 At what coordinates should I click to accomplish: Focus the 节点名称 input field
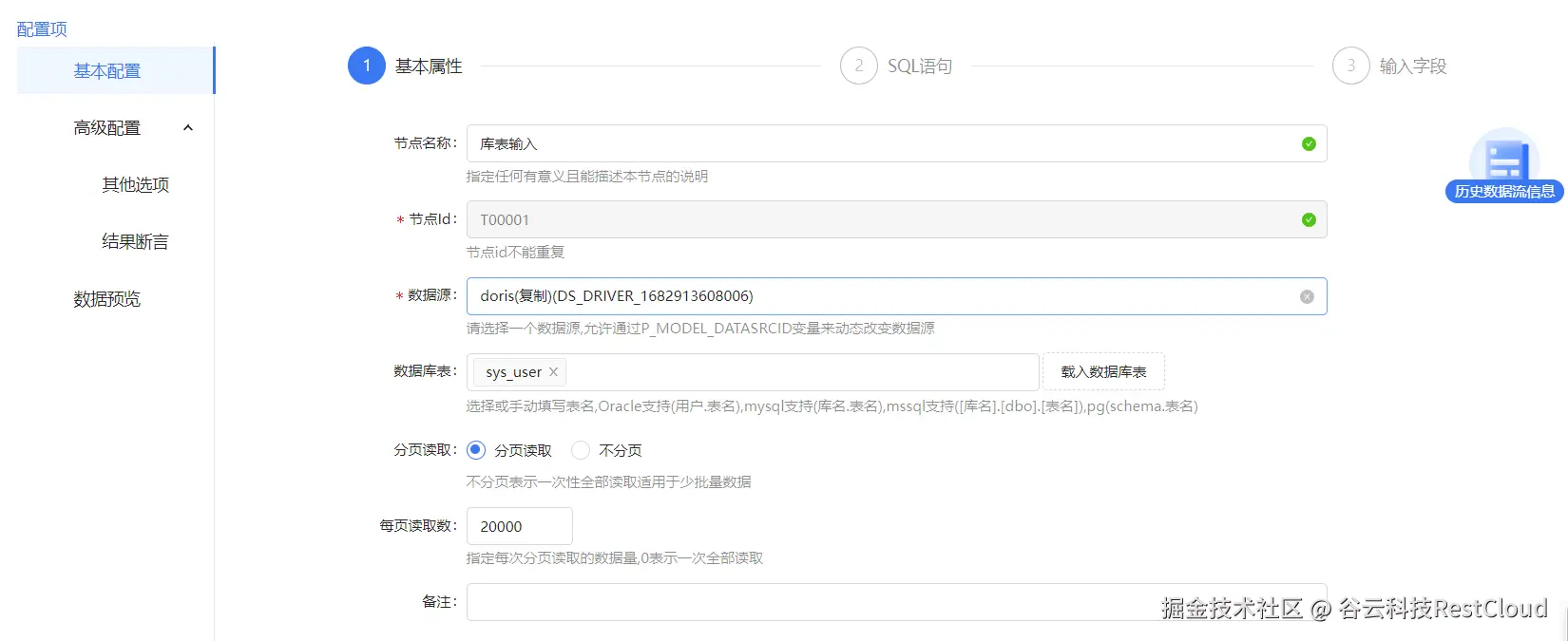click(896, 144)
